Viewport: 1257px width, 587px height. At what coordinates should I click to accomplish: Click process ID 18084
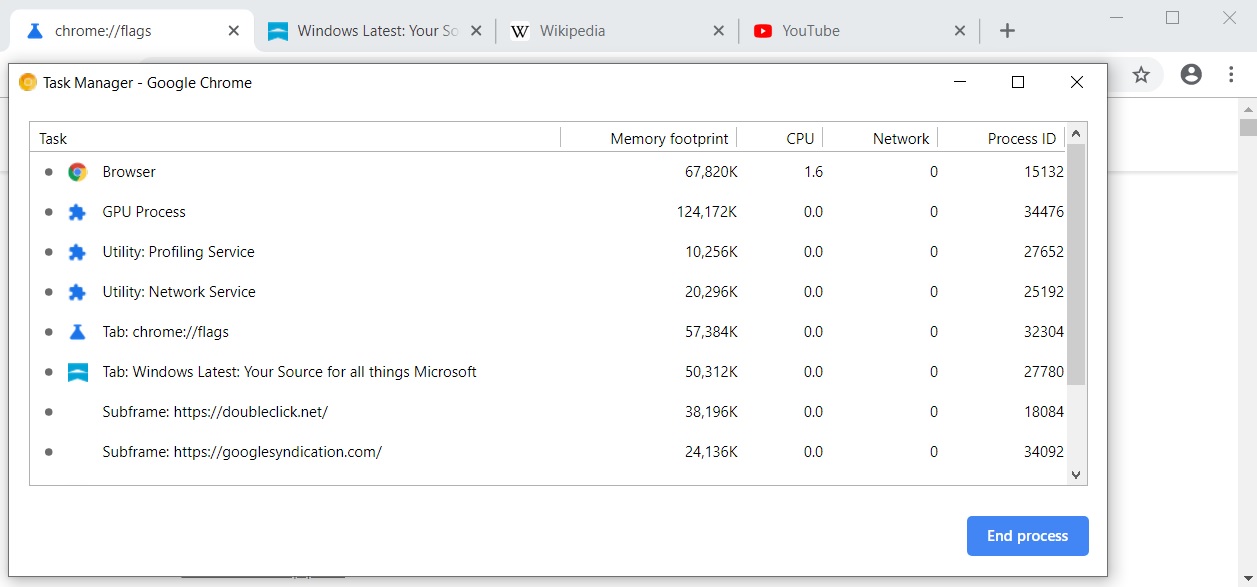click(1043, 412)
